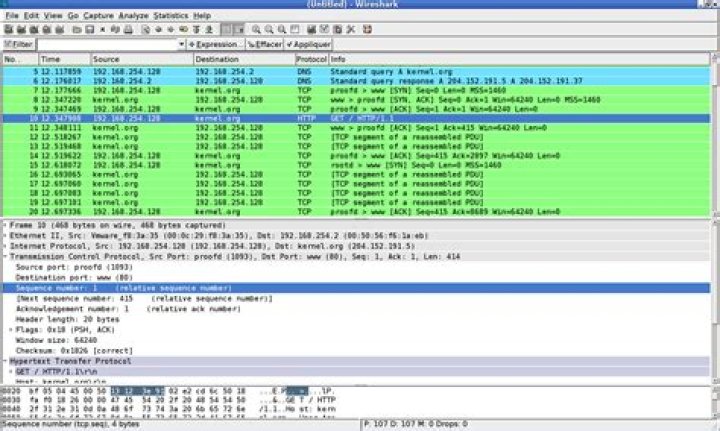The width and height of the screenshot is (720, 431).
Task: Print packets toolbar icon
Action: (x=128, y=29)
